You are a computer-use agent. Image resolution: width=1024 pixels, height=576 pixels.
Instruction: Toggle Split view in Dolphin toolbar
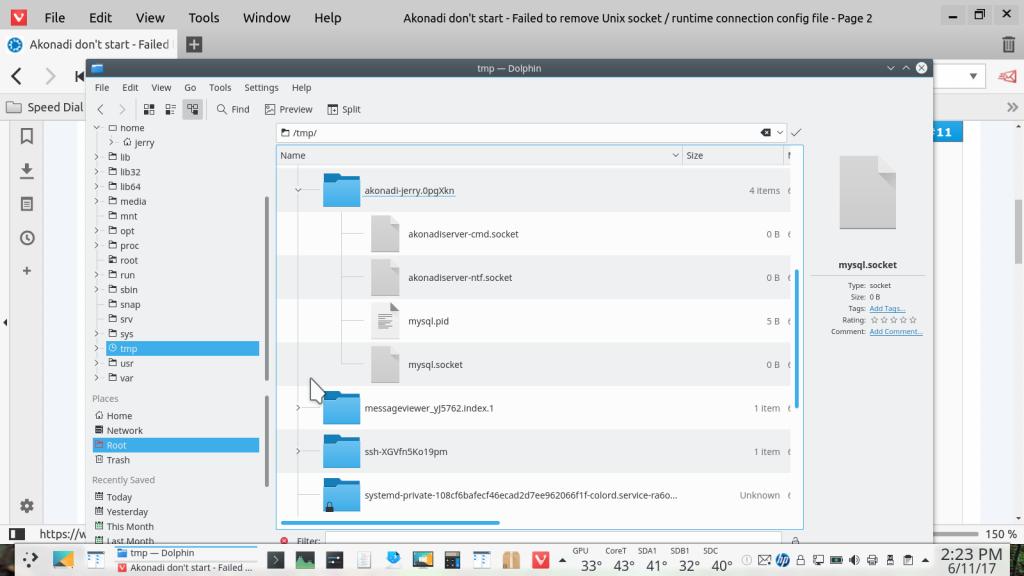(343, 109)
